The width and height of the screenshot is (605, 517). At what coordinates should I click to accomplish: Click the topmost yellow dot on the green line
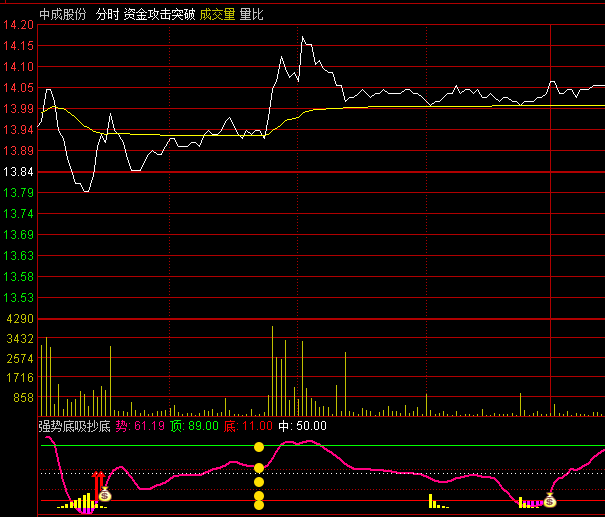tap(259, 447)
